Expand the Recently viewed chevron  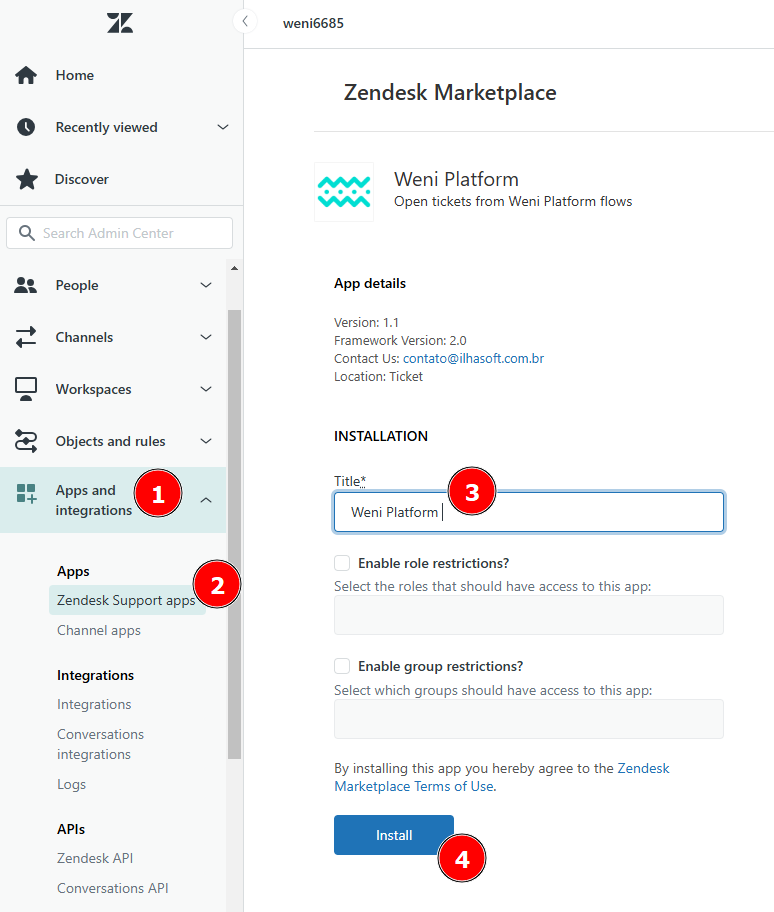[x=223, y=127]
